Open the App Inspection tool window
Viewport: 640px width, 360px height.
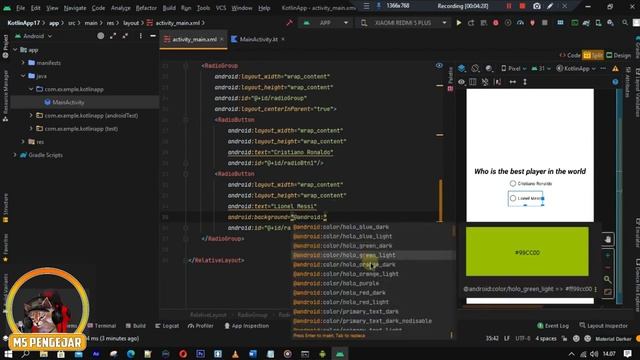coord(247,326)
